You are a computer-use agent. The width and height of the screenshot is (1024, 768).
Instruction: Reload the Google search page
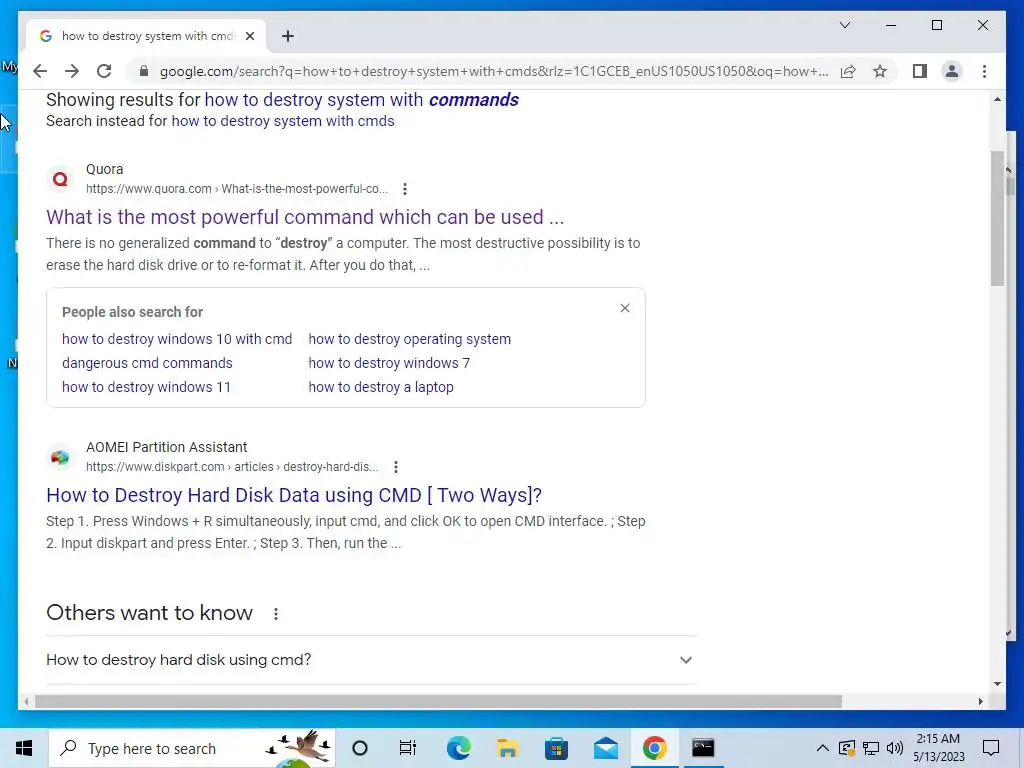pyautogui.click(x=104, y=71)
